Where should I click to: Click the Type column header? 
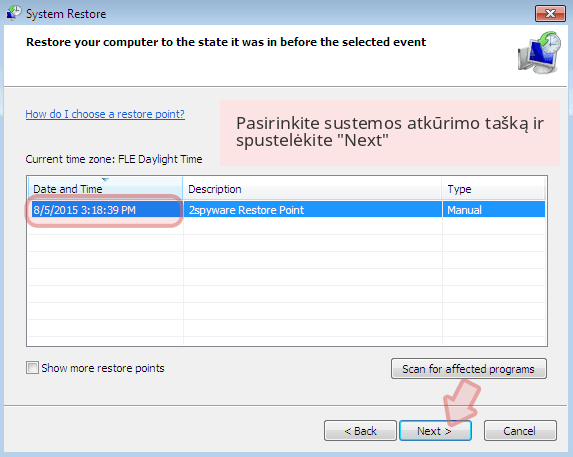pos(493,189)
